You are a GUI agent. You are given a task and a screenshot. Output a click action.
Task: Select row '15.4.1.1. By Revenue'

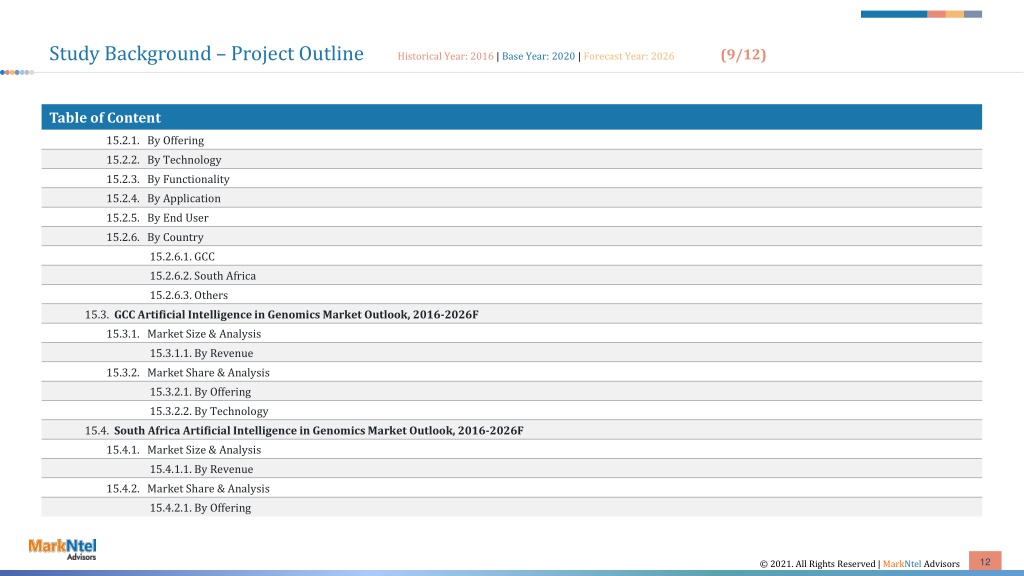[x=511, y=469]
